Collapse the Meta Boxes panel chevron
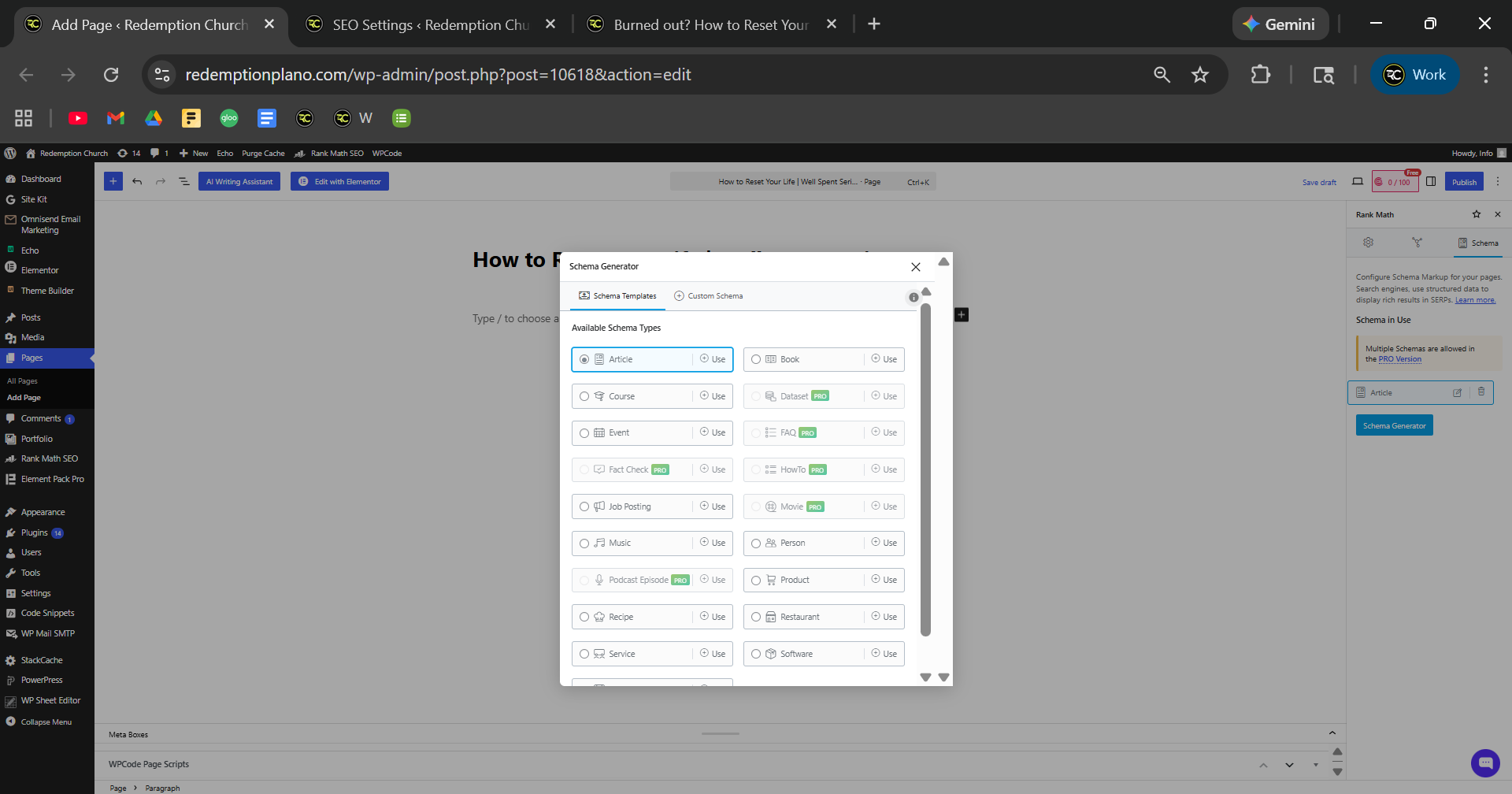 pos(1332,733)
